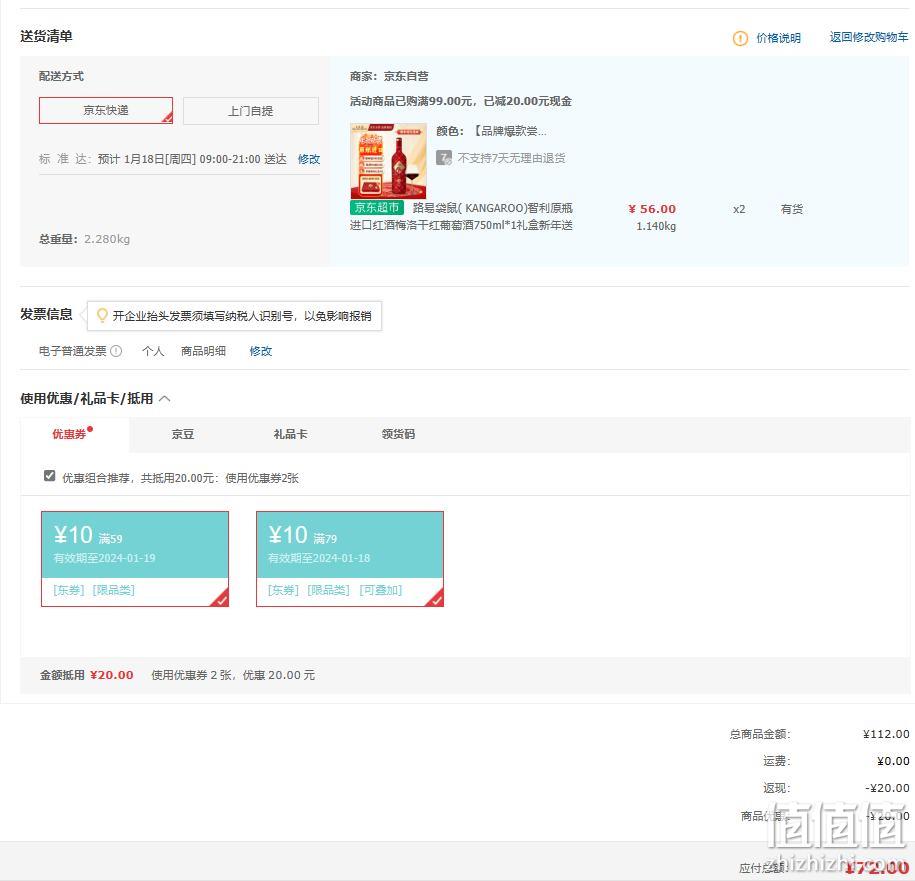Select 京东快递 delivery method
The width and height of the screenshot is (915, 881).
pos(106,110)
